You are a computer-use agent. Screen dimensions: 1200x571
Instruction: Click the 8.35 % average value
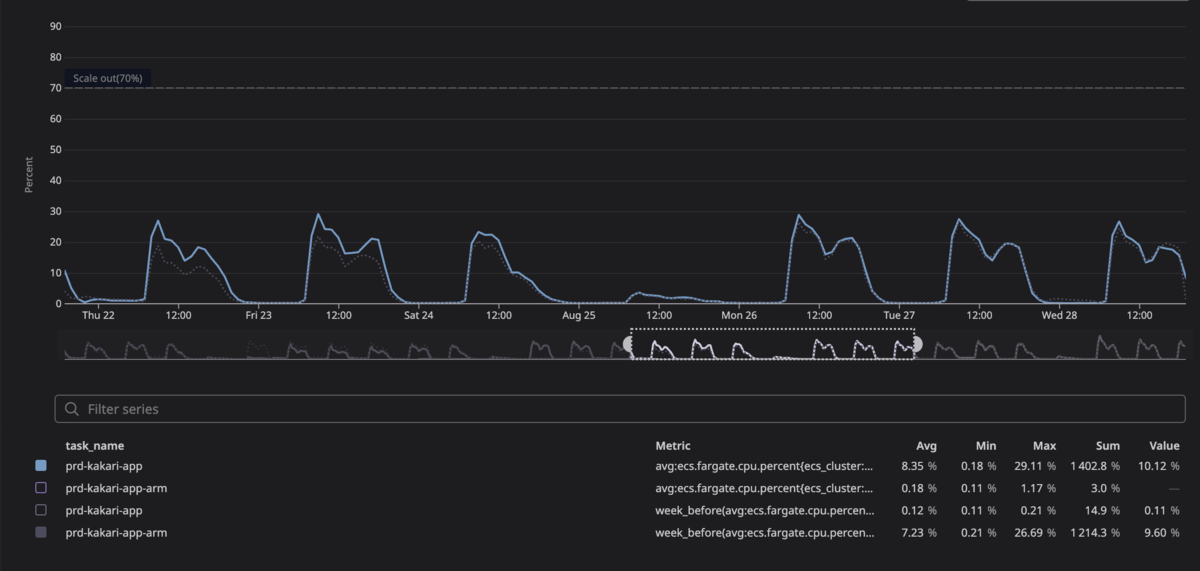919,466
